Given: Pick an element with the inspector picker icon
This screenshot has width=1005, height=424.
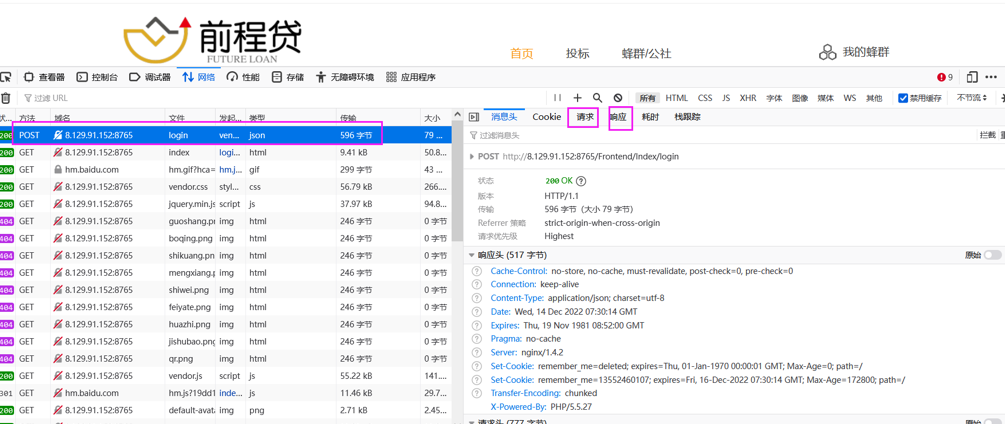Looking at the screenshot, I should (5, 77).
